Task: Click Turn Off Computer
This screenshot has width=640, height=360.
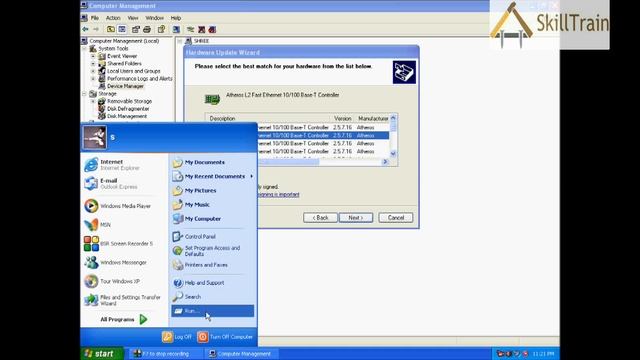Action: (x=225, y=337)
